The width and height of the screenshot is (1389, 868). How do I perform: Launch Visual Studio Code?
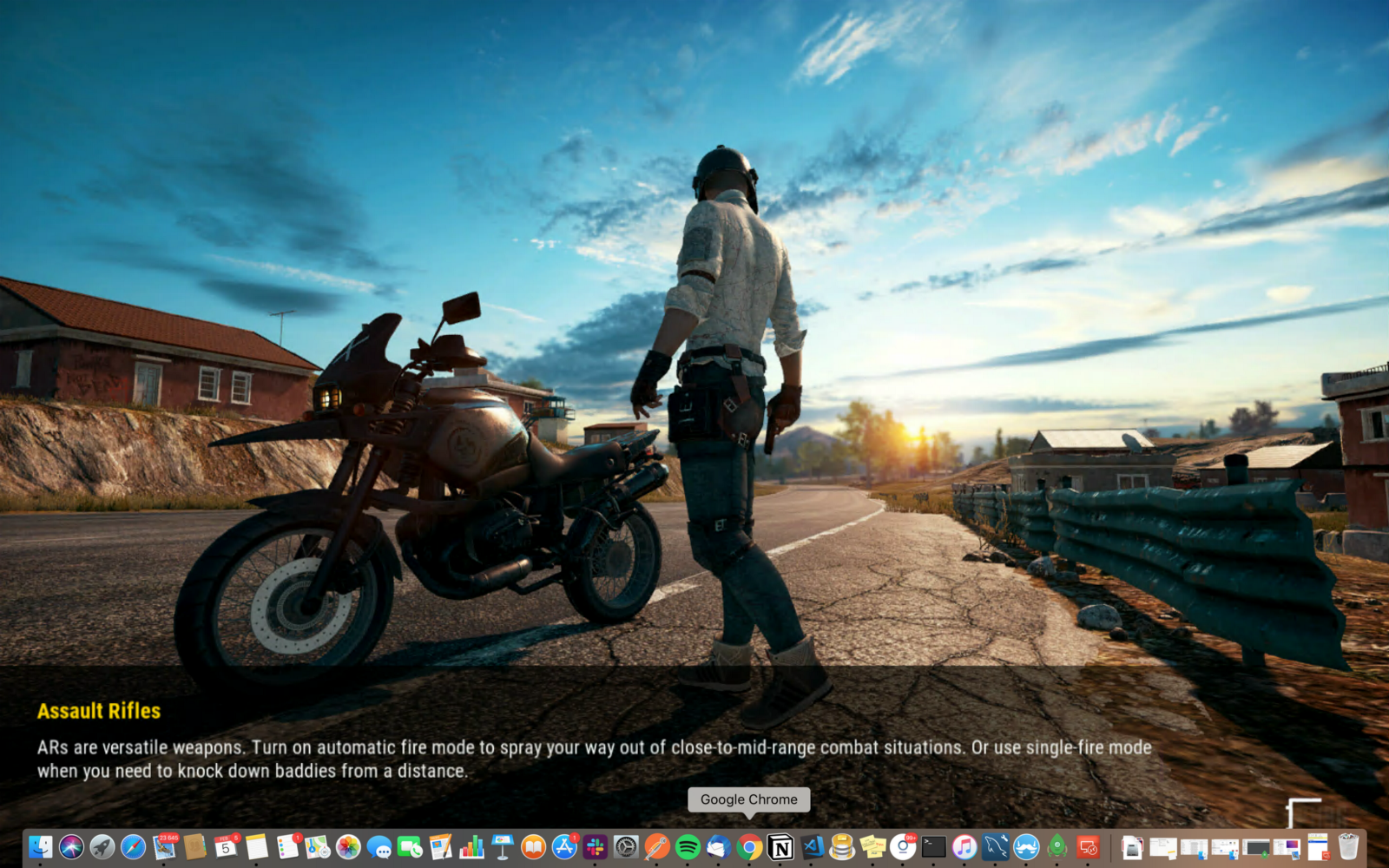[x=813, y=846]
